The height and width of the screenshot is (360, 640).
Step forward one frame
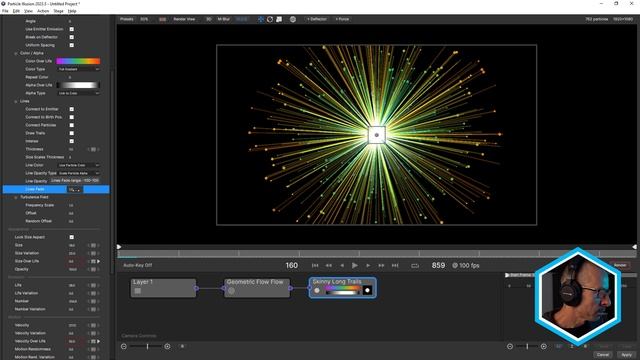368,265
